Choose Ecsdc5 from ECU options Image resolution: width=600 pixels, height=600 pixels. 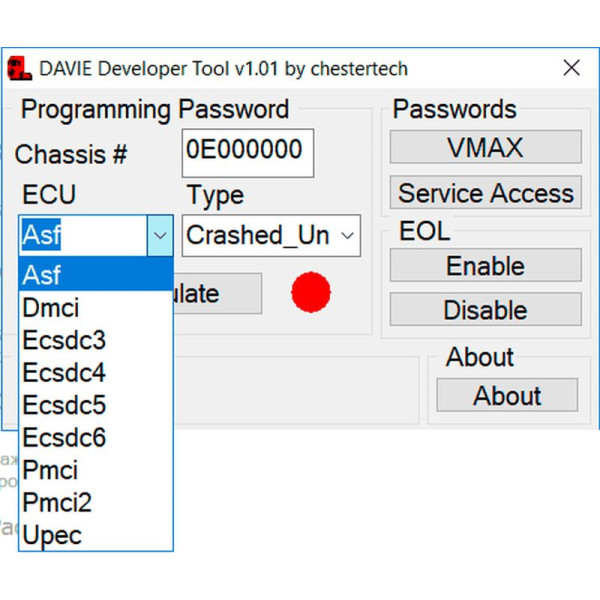95,405
